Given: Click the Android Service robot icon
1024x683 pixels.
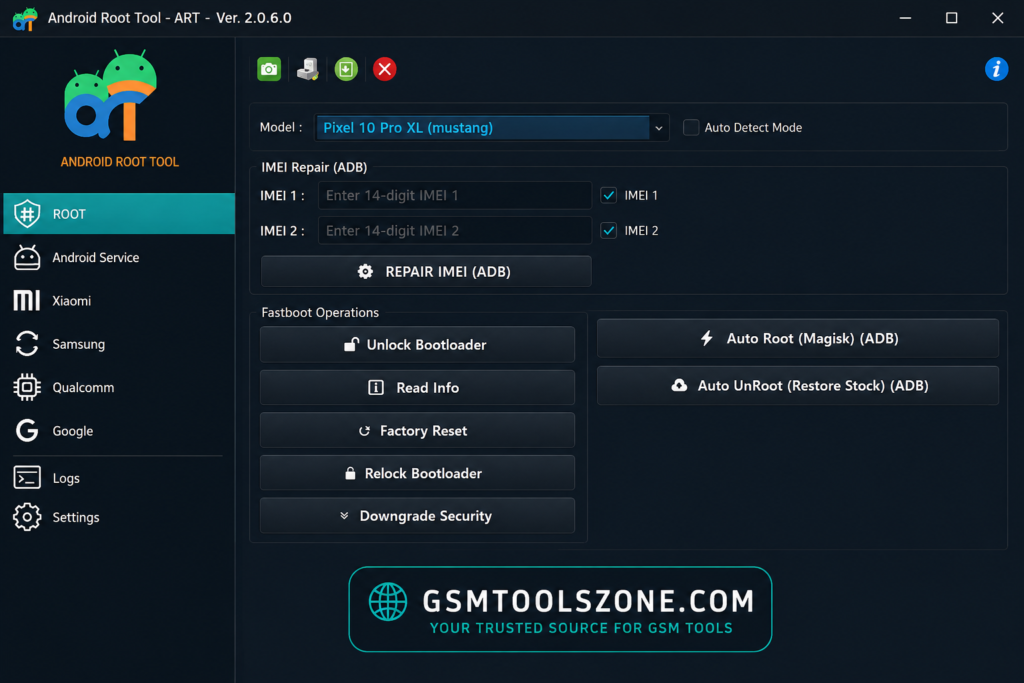Looking at the screenshot, I should pos(27,257).
